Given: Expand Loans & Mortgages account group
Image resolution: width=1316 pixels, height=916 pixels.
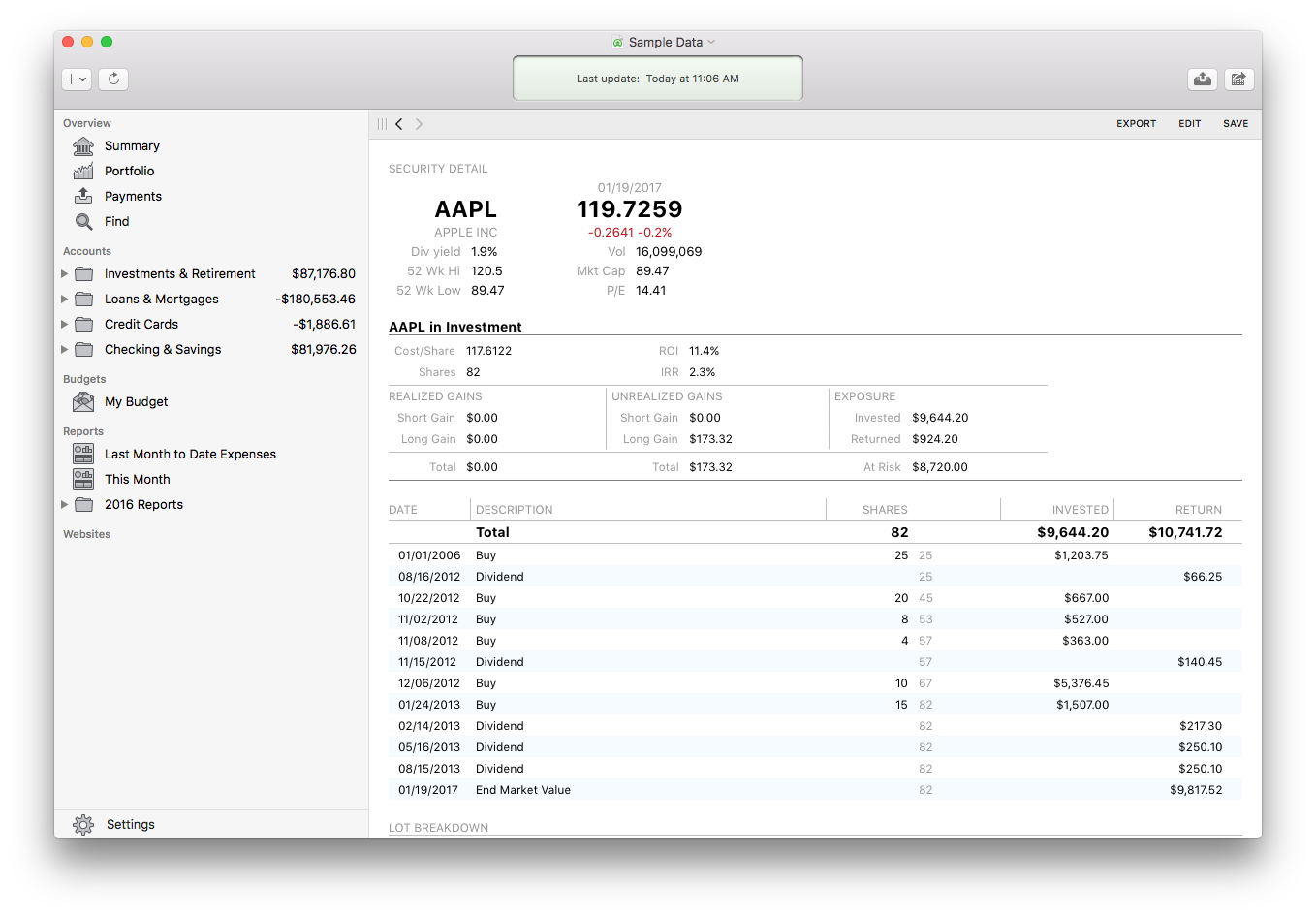Looking at the screenshot, I should tap(65, 300).
